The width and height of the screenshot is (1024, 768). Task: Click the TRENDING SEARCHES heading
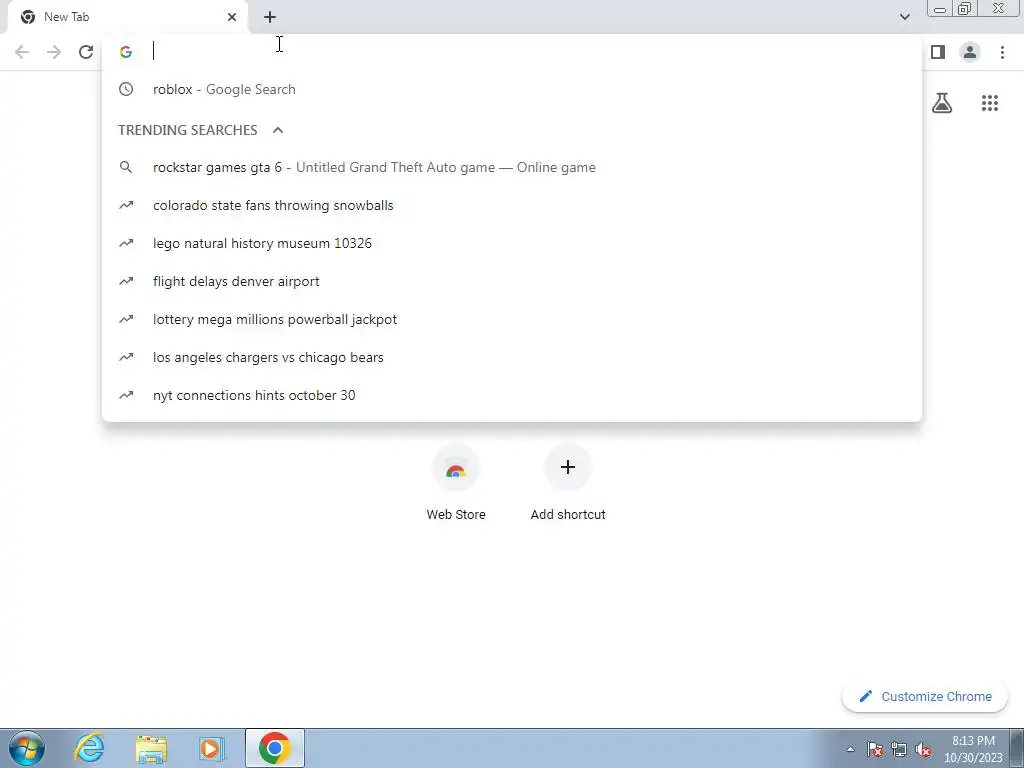click(187, 130)
